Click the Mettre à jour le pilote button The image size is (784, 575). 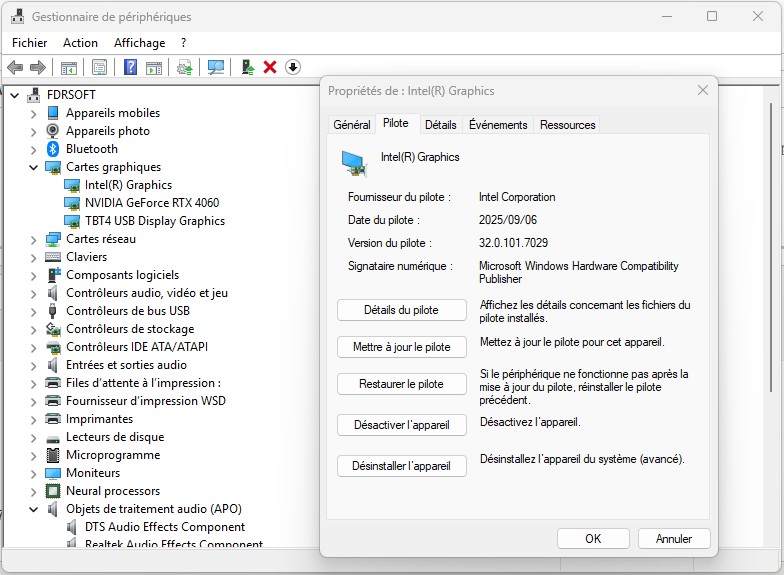pyautogui.click(x=401, y=347)
